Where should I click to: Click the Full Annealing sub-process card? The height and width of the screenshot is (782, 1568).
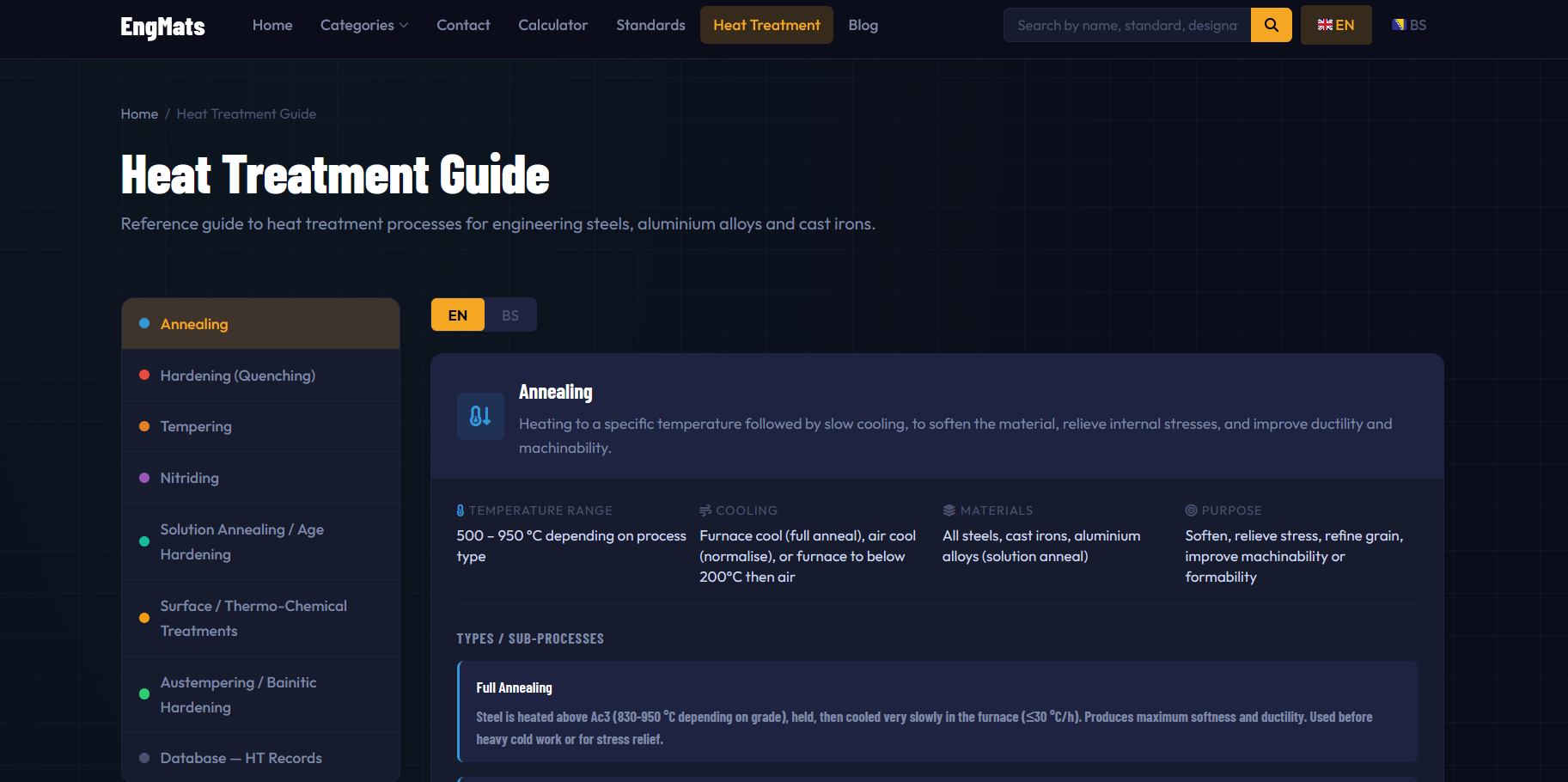click(x=937, y=712)
